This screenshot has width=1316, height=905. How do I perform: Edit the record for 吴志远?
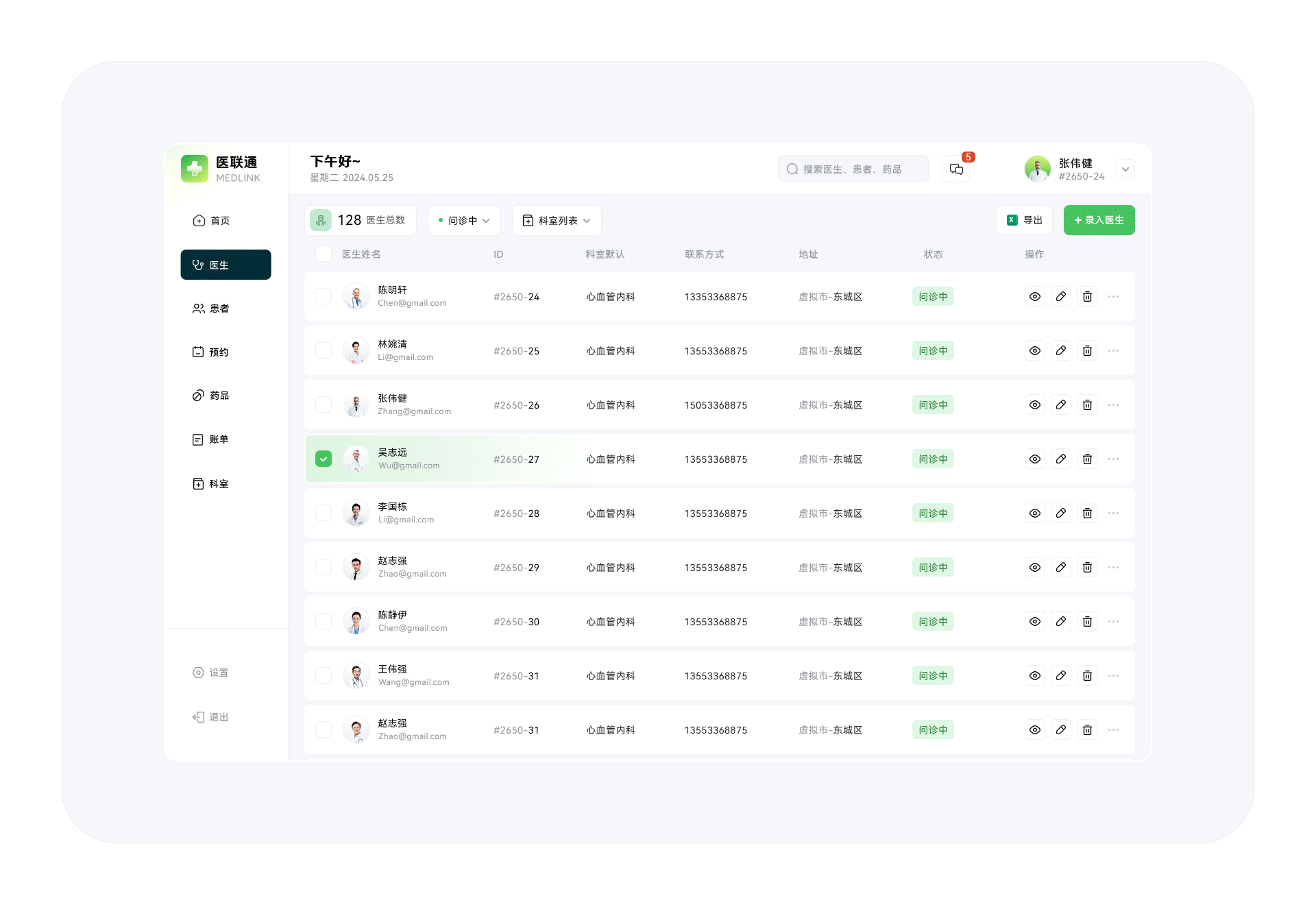click(x=1061, y=459)
